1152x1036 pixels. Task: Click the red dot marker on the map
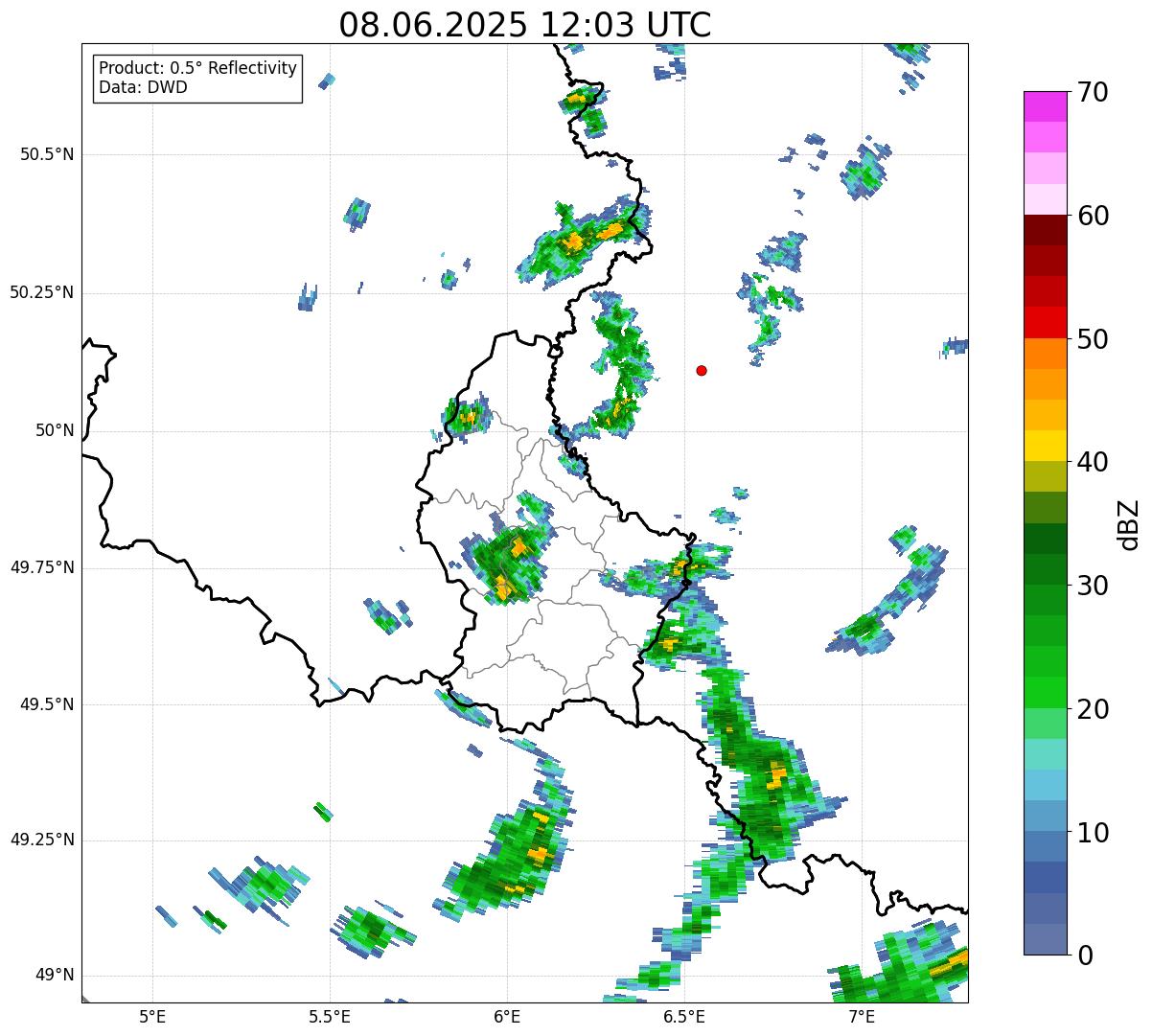[x=702, y=370]
